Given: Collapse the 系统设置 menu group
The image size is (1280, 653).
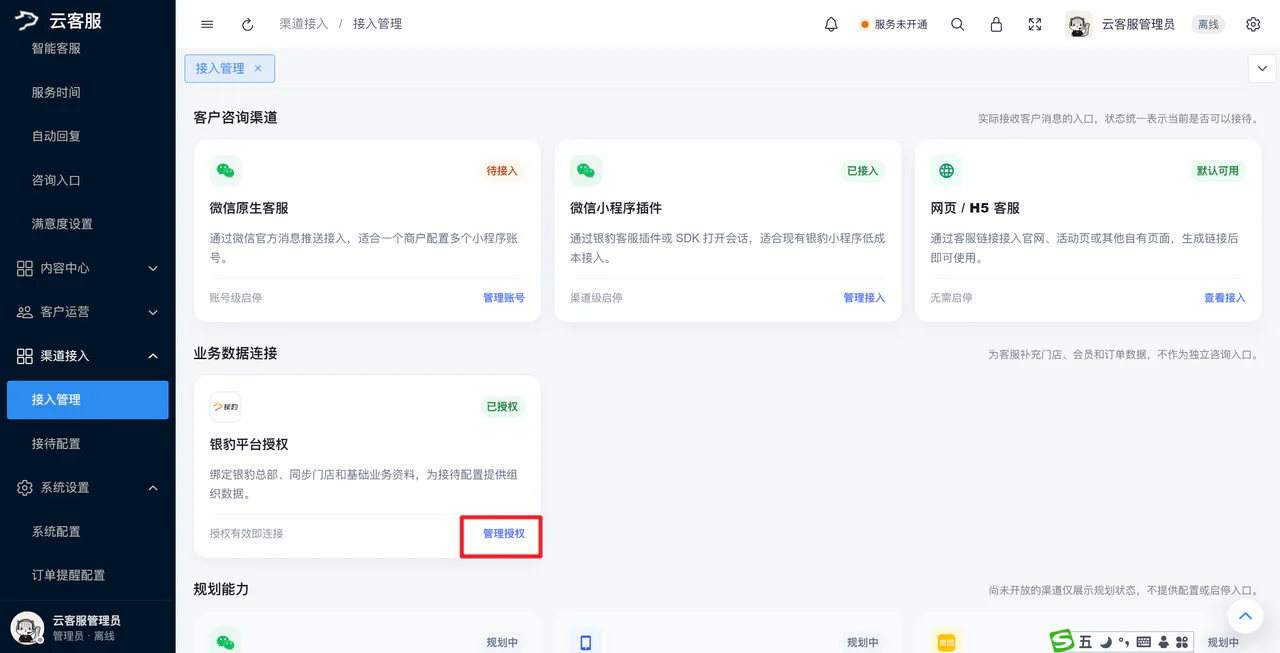Looking at the screenshot, I should coord(88,488).
